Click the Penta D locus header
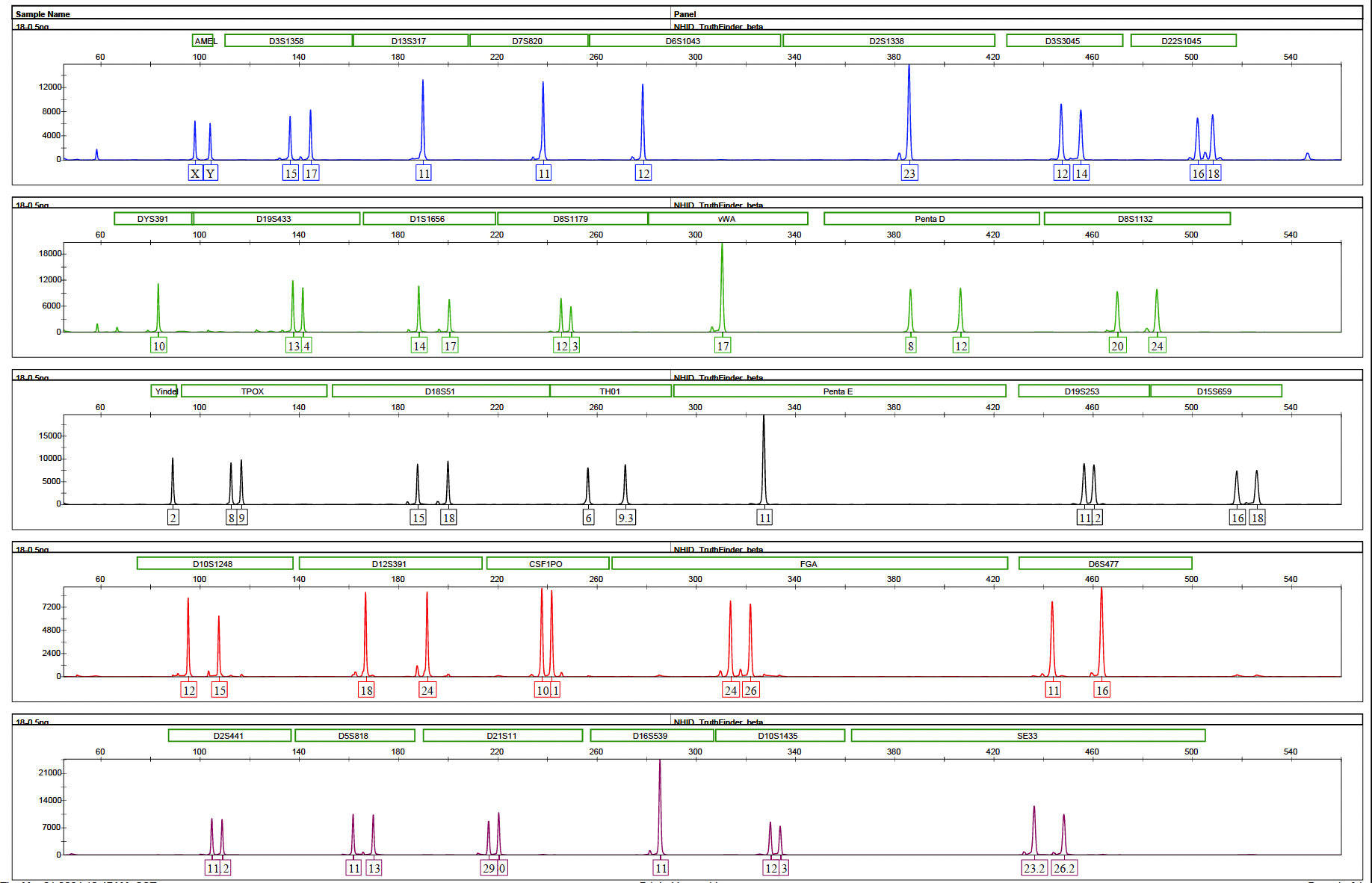 (930, 219)
